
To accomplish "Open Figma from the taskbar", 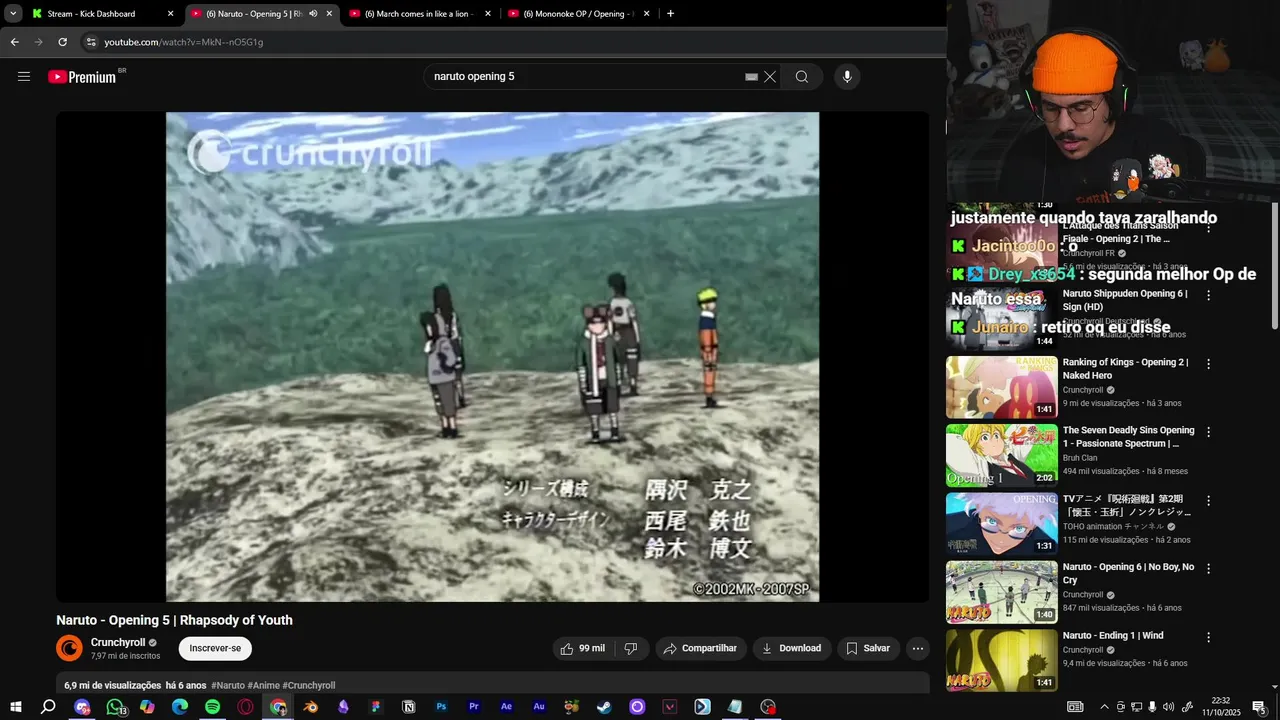I will (x=376, y=707).
